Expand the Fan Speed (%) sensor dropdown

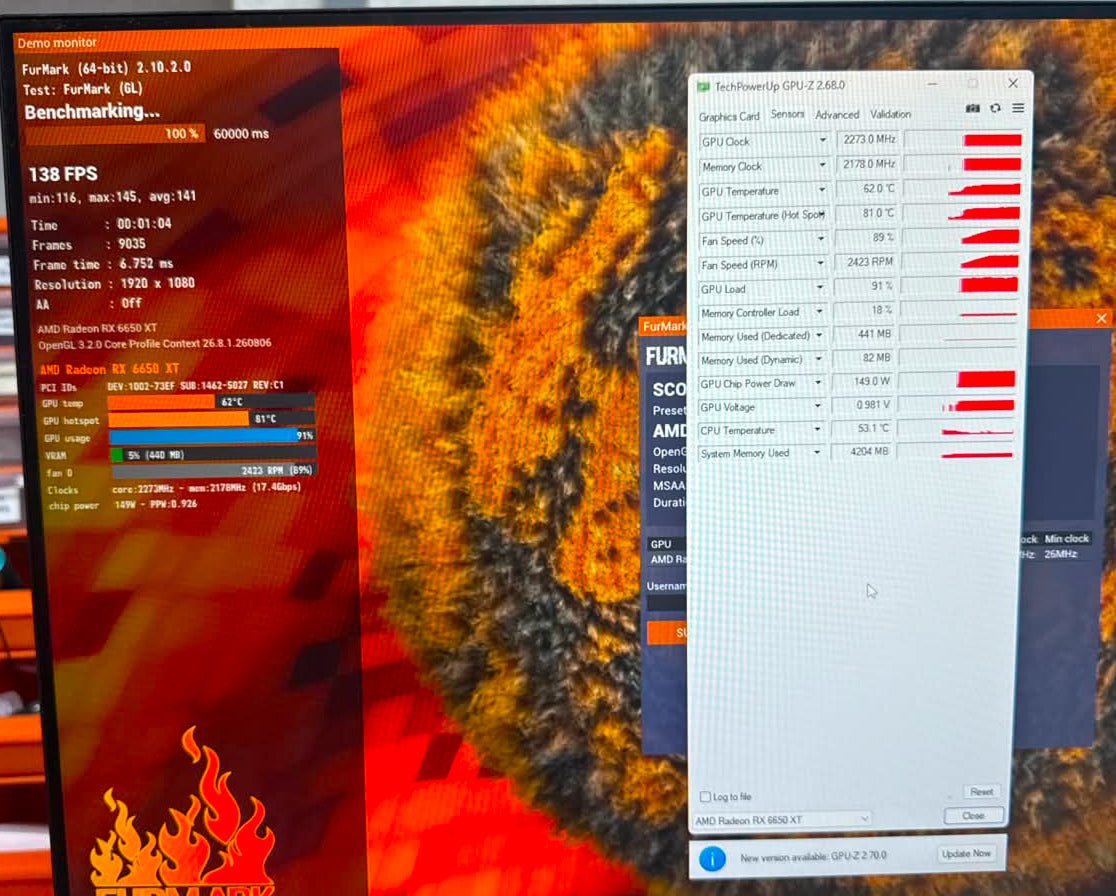(821, 239)
